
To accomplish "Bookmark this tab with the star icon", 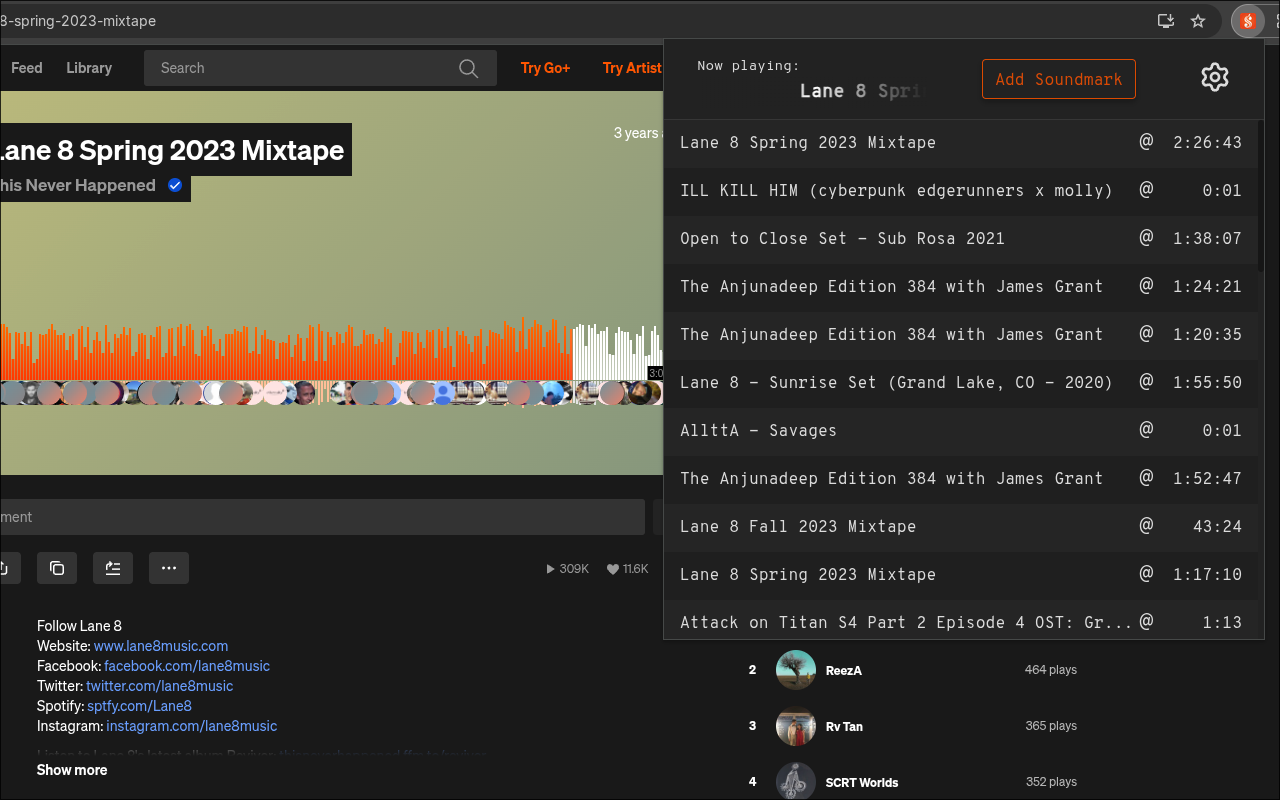I will [x=1198, y=21].
